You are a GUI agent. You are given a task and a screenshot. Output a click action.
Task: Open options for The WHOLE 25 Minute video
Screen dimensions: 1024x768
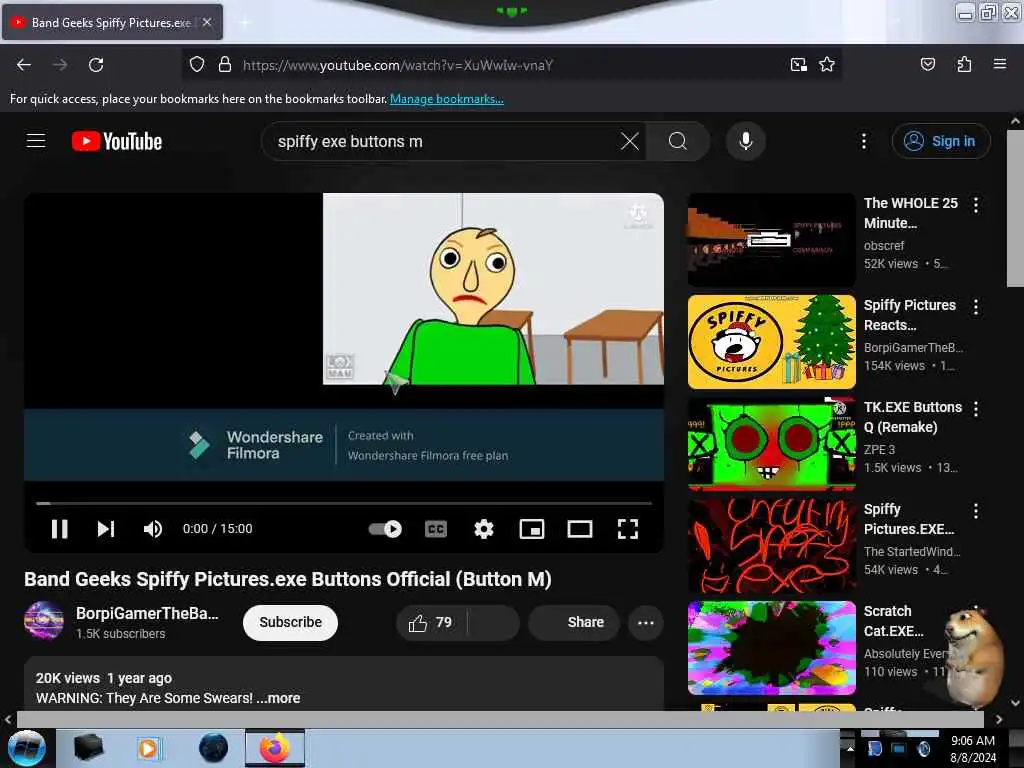tap(976, 205)
